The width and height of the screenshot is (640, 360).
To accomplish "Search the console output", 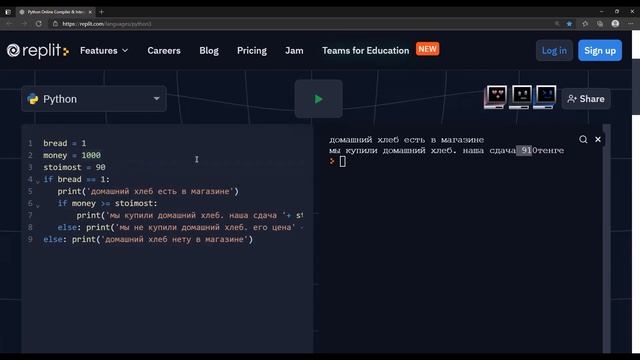I will 583,140.
